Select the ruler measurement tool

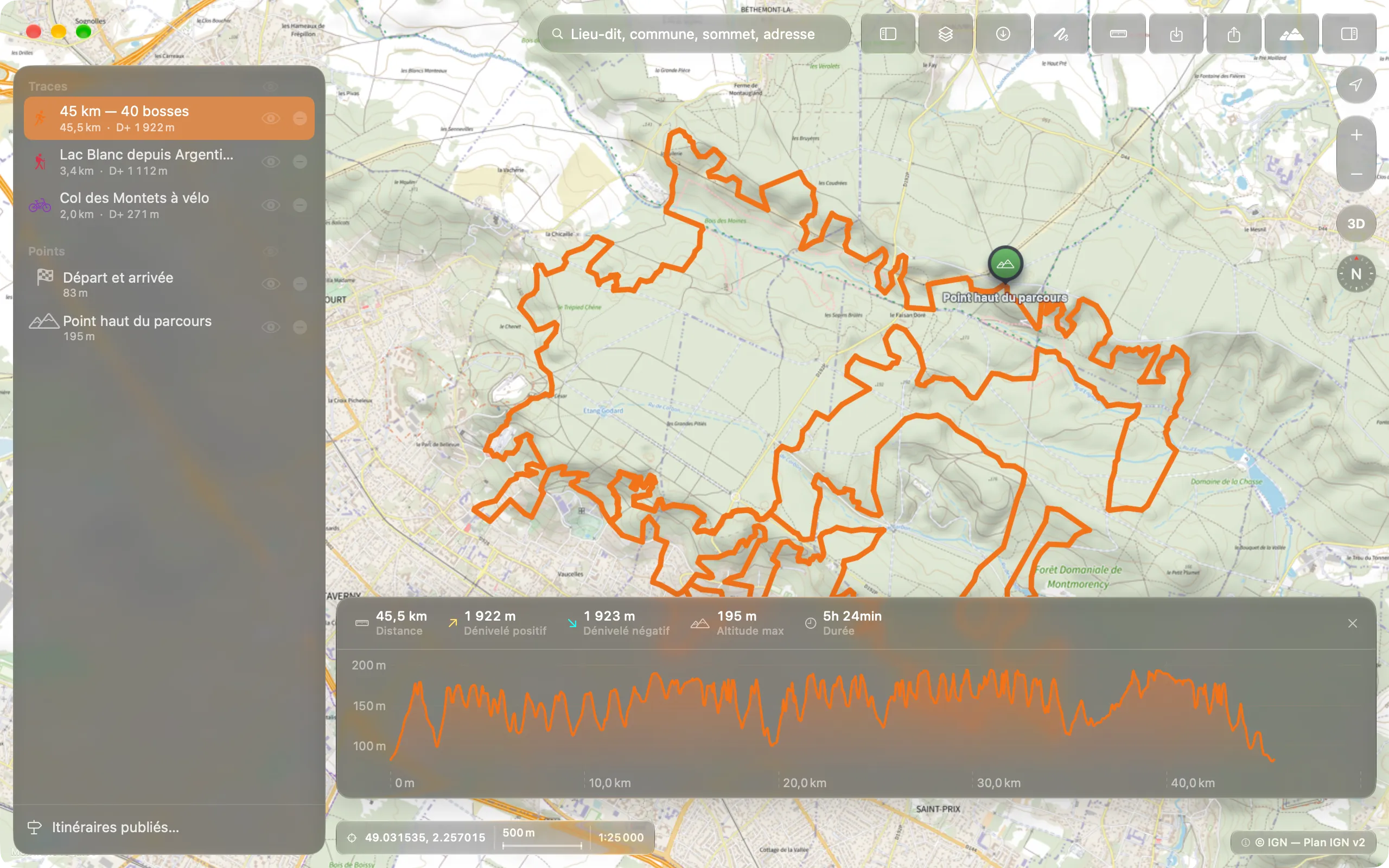click(1118, 34)
